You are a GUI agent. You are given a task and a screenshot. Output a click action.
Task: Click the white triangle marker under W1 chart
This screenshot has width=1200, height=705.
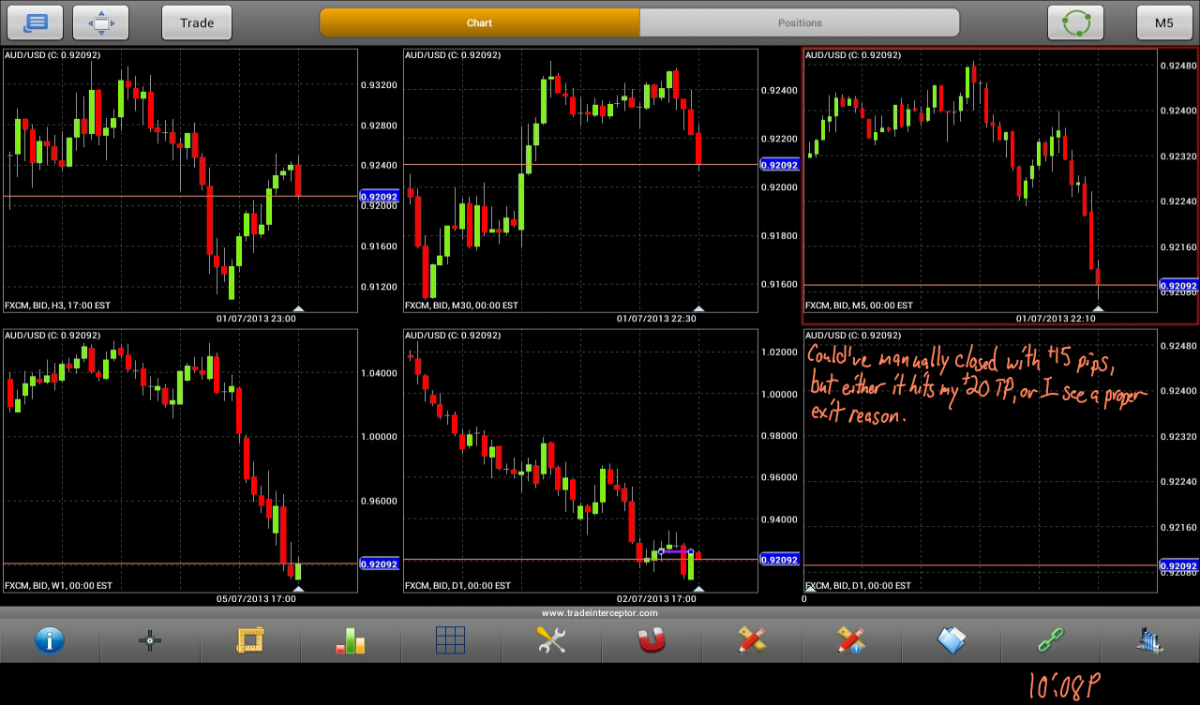(x=297, y=588)
